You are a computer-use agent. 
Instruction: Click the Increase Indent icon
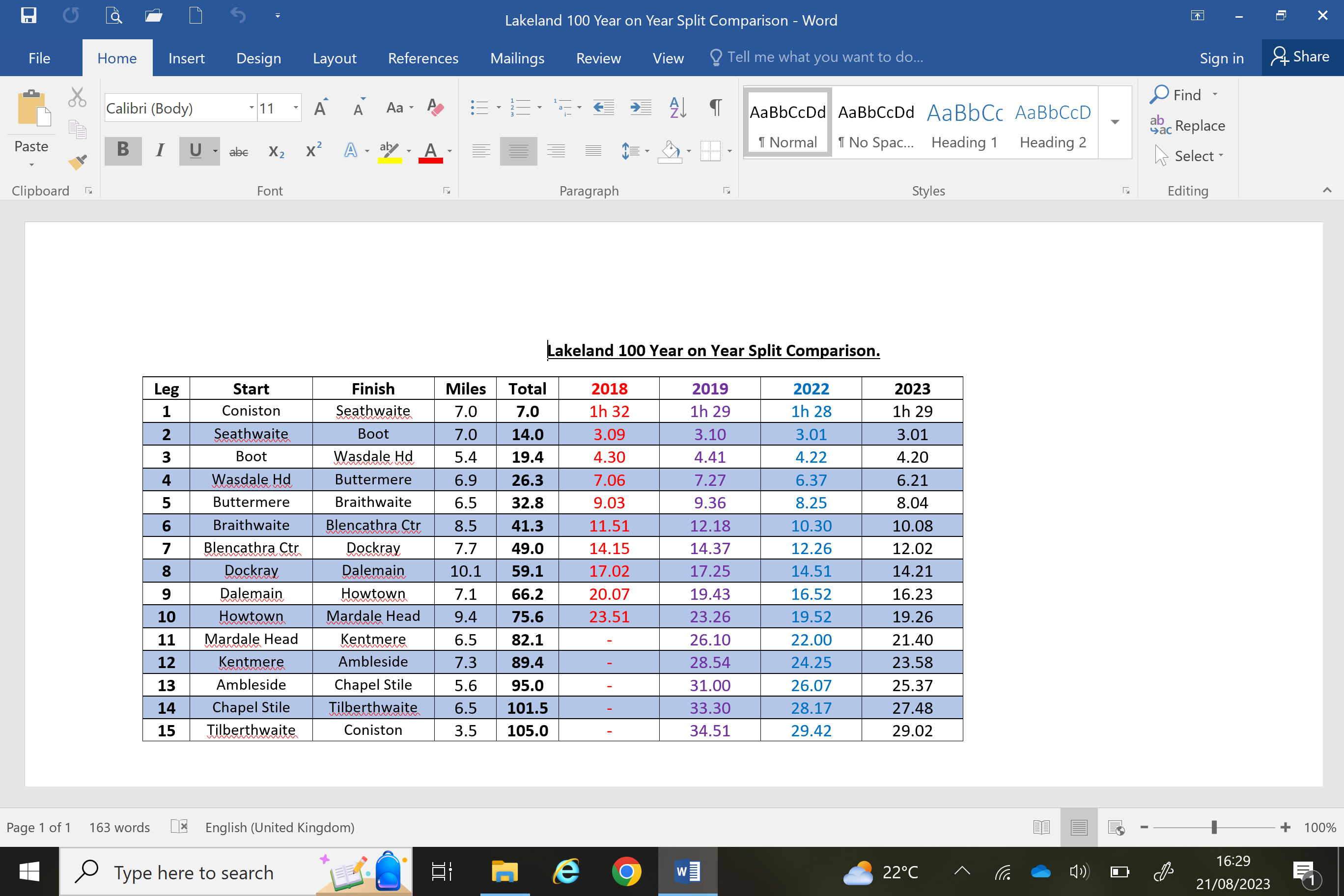(x=641, y=108)
